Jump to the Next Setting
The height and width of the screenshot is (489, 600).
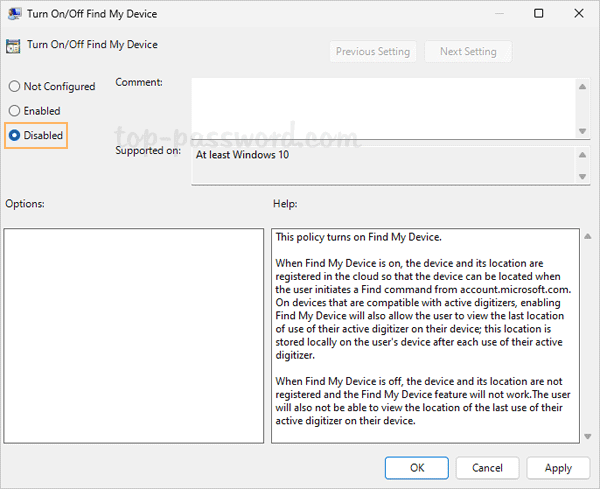[467, 52]
